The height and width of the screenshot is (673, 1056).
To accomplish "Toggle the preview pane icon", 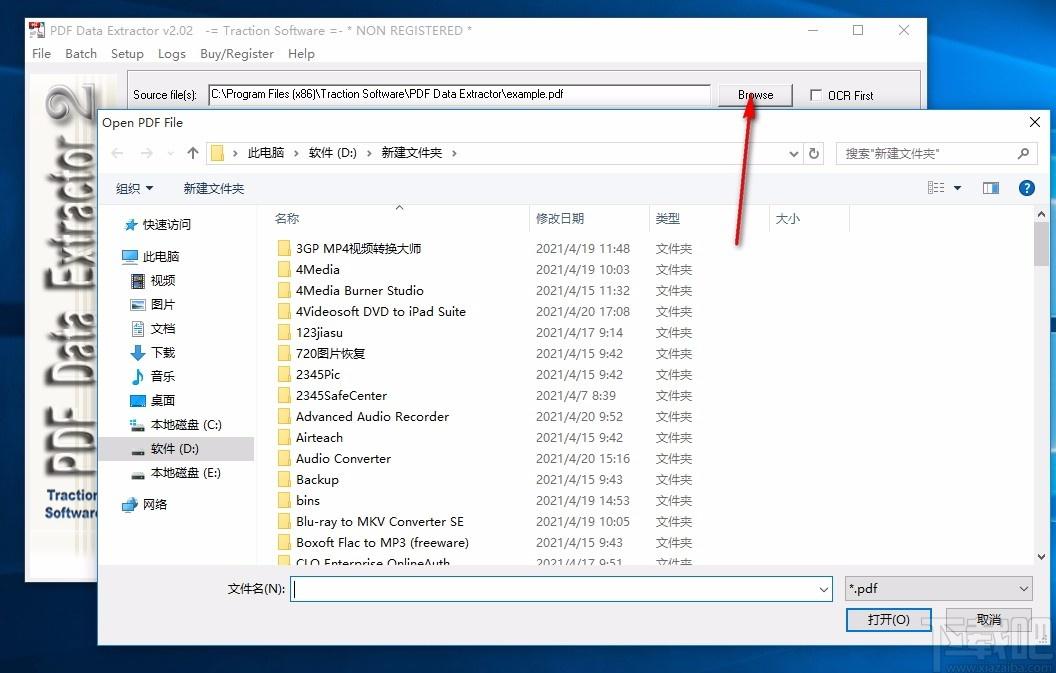I will pos(991,188).
